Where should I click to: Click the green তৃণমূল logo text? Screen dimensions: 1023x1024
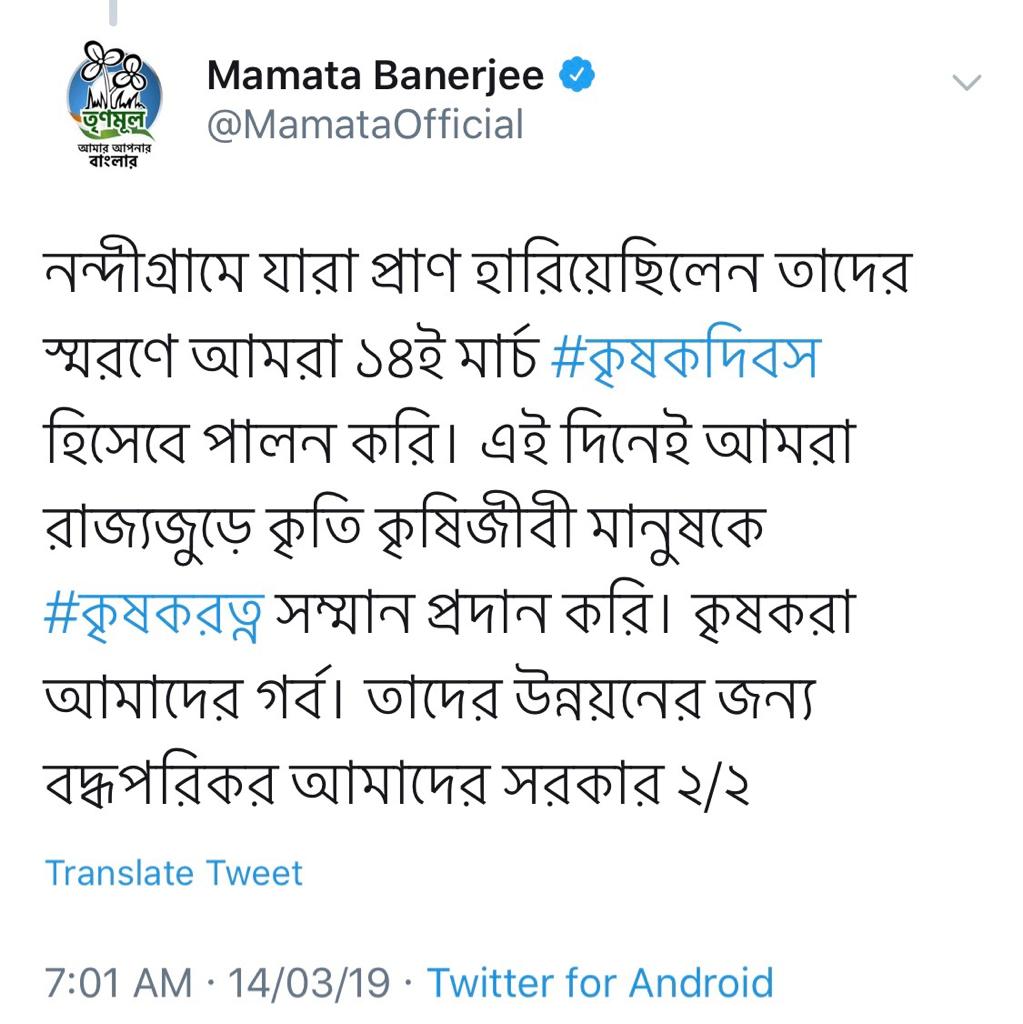[115, 120]
